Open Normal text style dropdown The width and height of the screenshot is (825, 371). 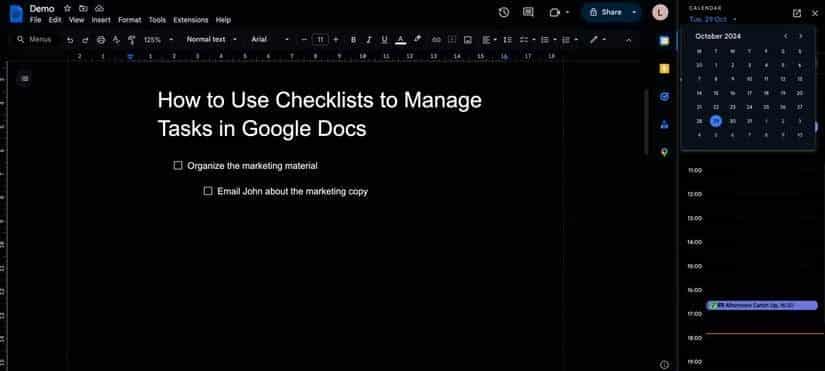212,39
